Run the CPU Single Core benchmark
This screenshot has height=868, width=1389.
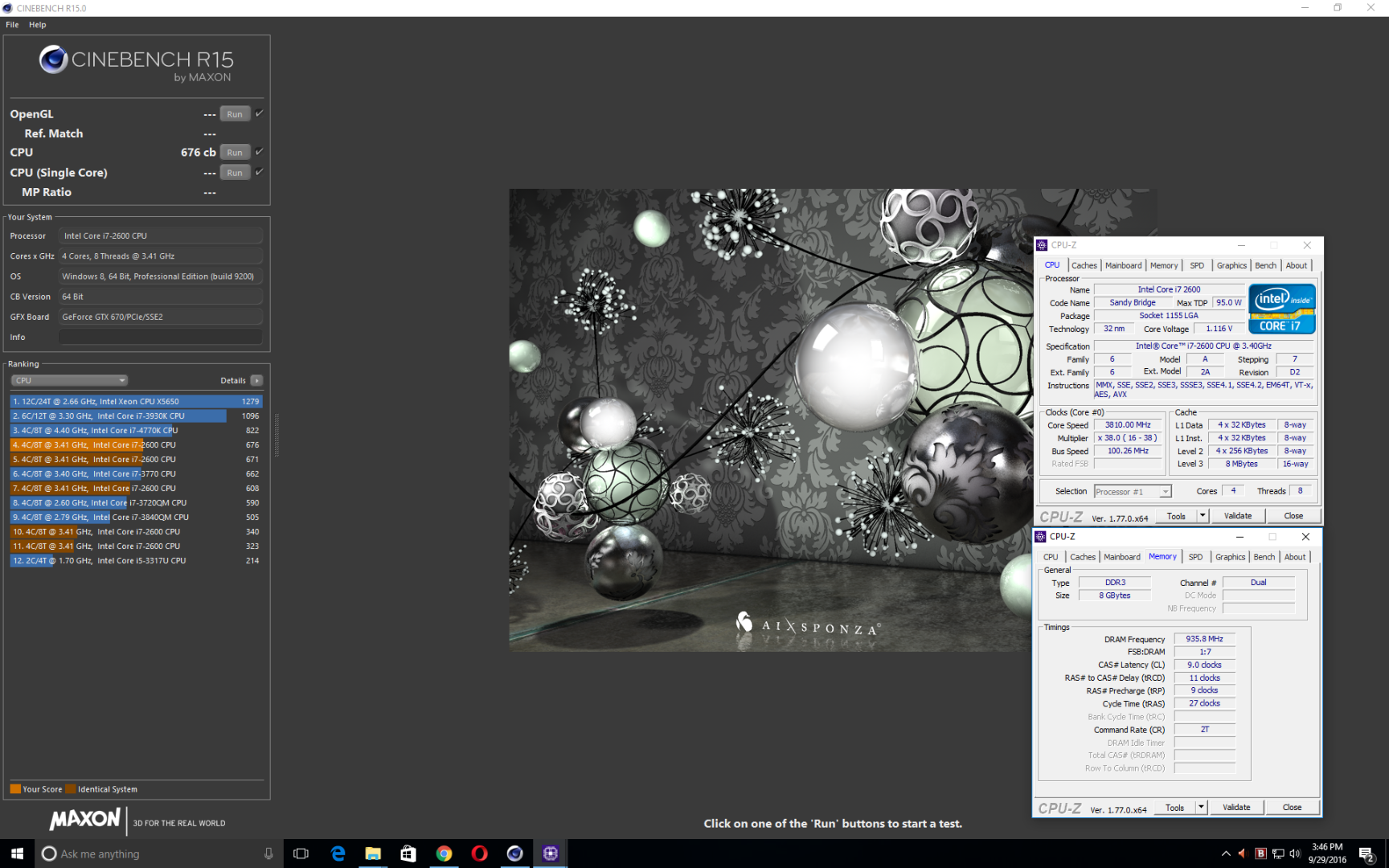tap(235, 172)
